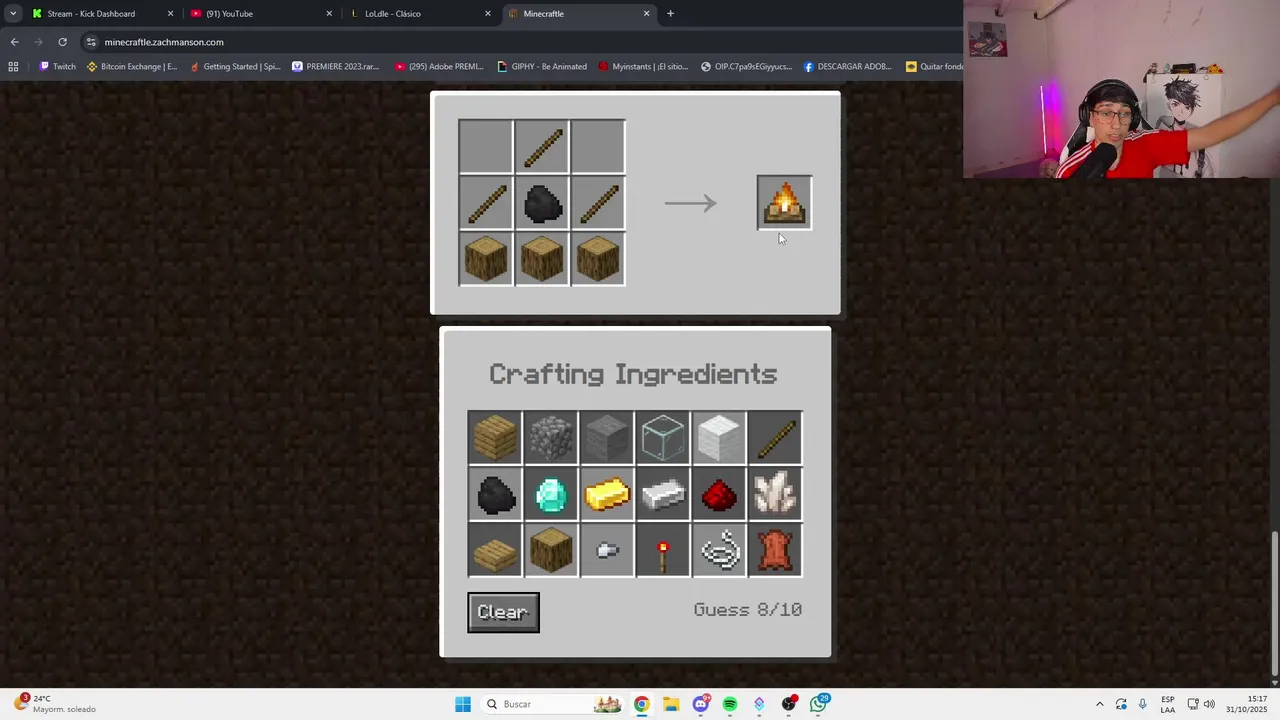Screen dimensions: 1280x720
Task: Click the Buscar taskbar search box
Action: pos(551,704)
